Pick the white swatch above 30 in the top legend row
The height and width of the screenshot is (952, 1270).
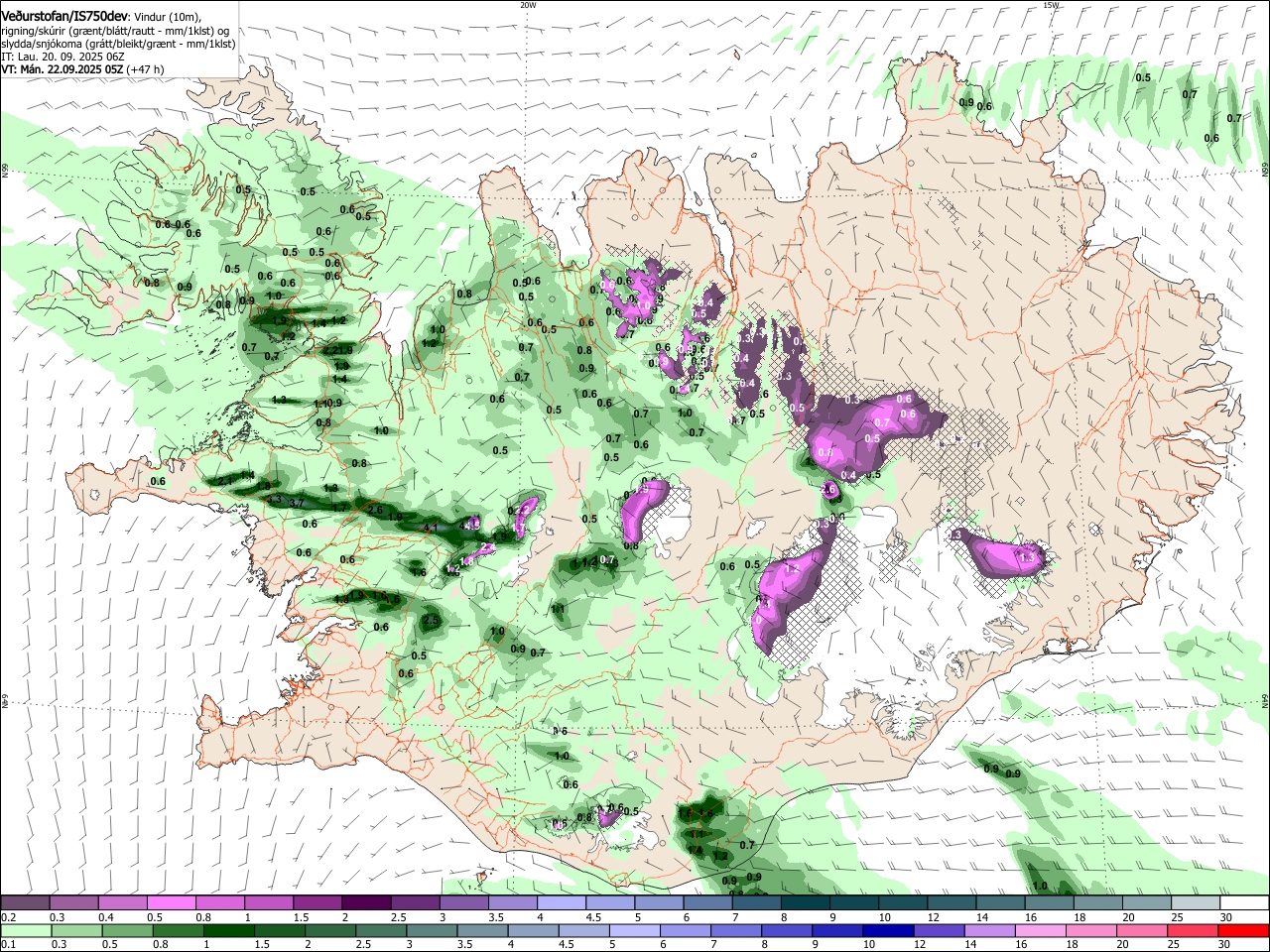pyautogui.click(x=1245, y=902)
